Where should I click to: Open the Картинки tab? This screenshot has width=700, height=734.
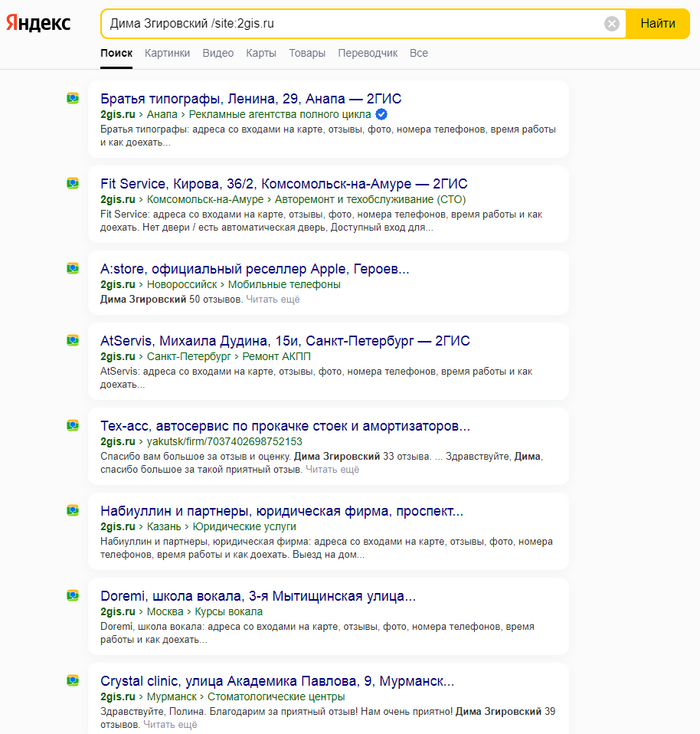point(167,53)
